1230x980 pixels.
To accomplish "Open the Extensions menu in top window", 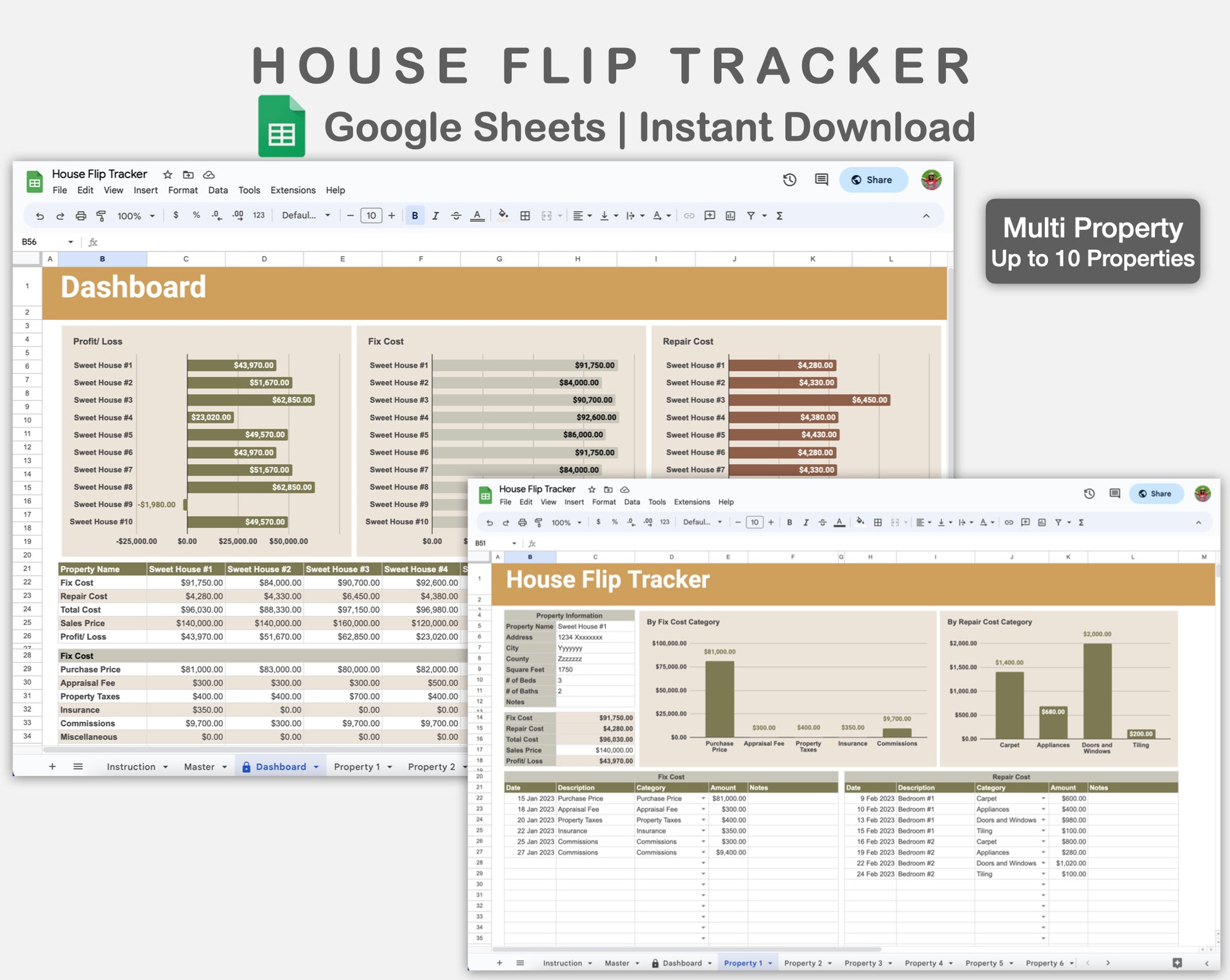I will pos(293,190).
